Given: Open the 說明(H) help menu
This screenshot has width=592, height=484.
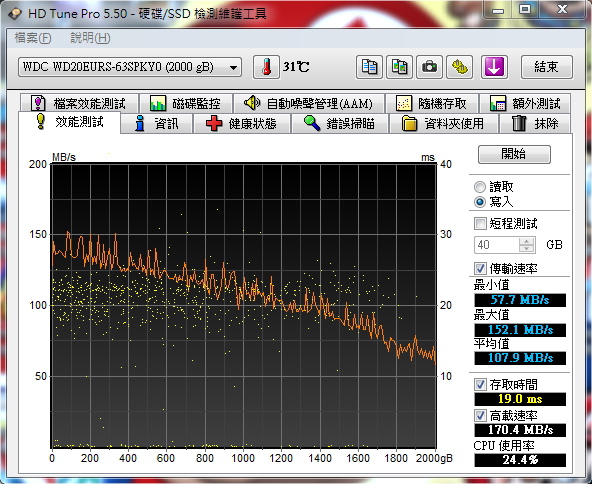Looking at the screenshot, I should [x=90, y=38].
